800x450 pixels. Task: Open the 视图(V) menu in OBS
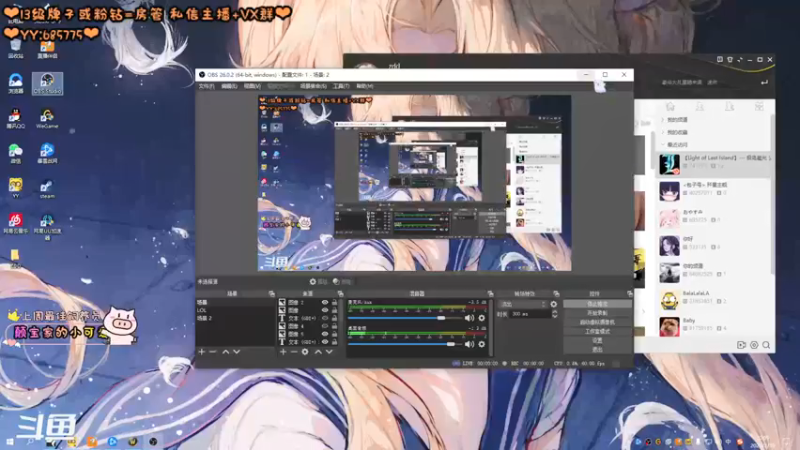click(x=252, y=86)
